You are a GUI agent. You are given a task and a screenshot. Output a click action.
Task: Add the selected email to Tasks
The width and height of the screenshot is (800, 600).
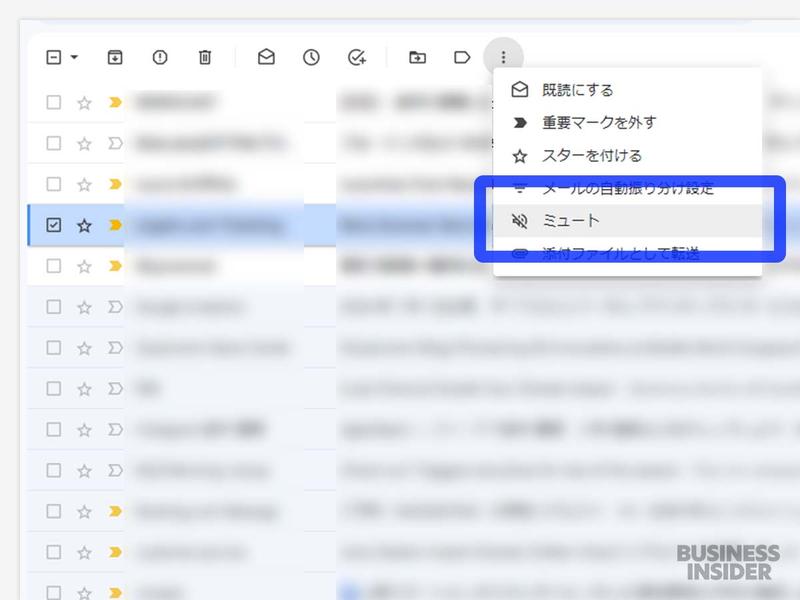(355, 57)
